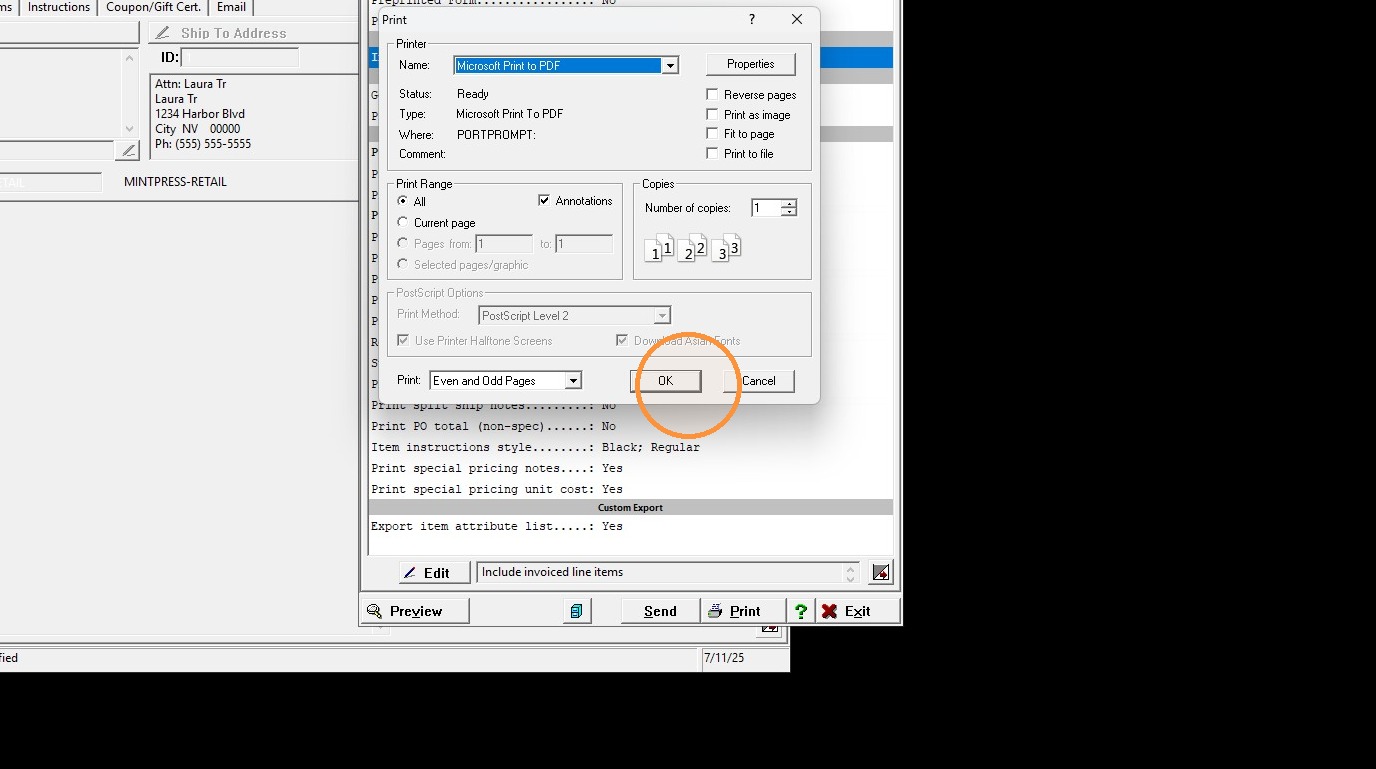The width and height of the screenshot is (1376, 769).
Task: Enable Print as image checkbox
Action: coord(712,114)
